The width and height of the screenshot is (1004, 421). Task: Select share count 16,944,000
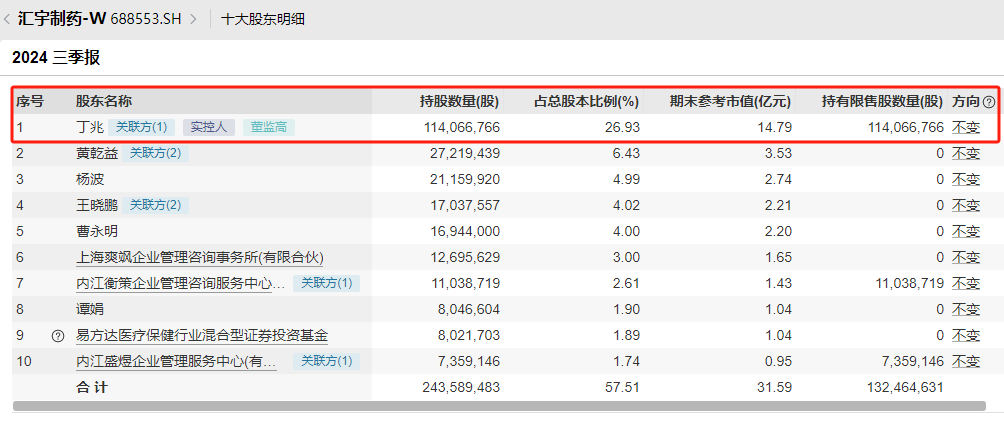pos(465,231)
